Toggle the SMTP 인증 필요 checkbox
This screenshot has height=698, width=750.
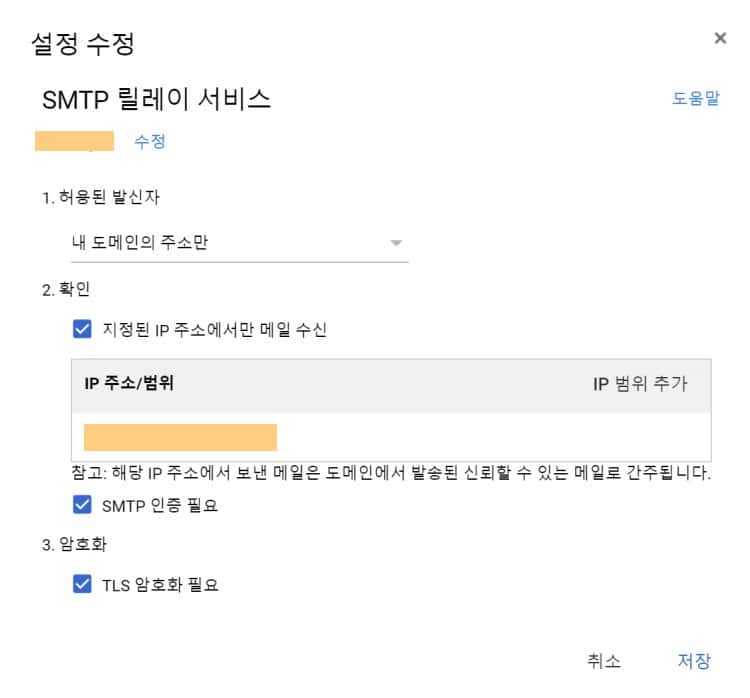83,505
